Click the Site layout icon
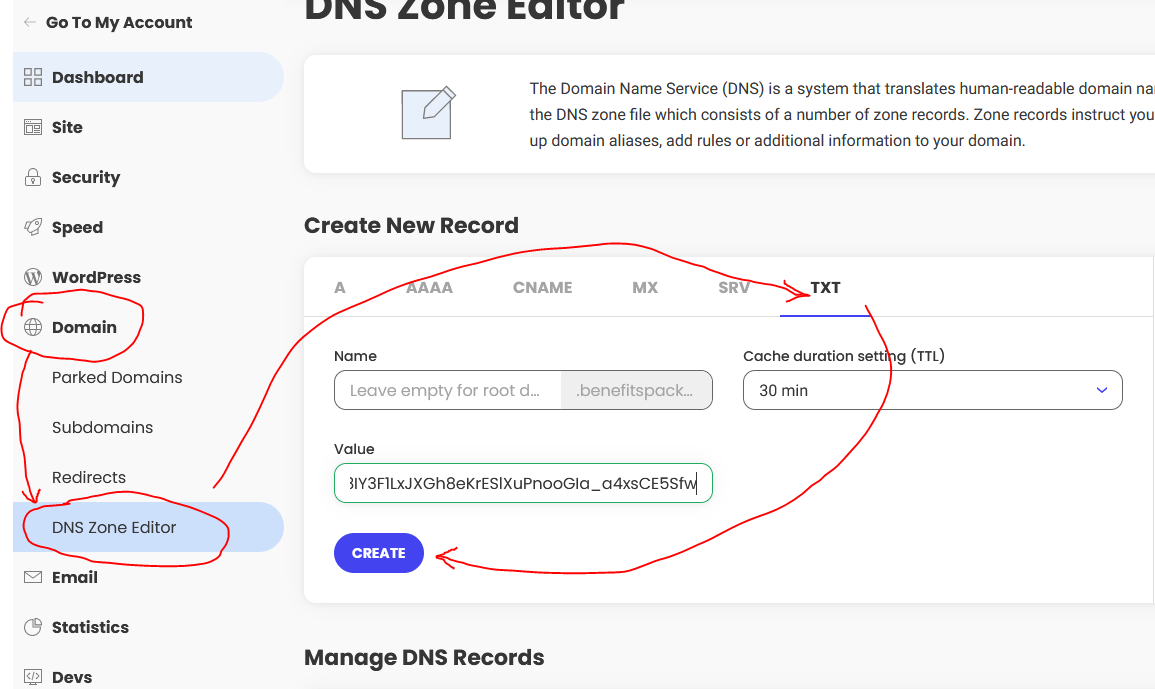Viewport: 1155px width, 689px height. coord(33,127)
